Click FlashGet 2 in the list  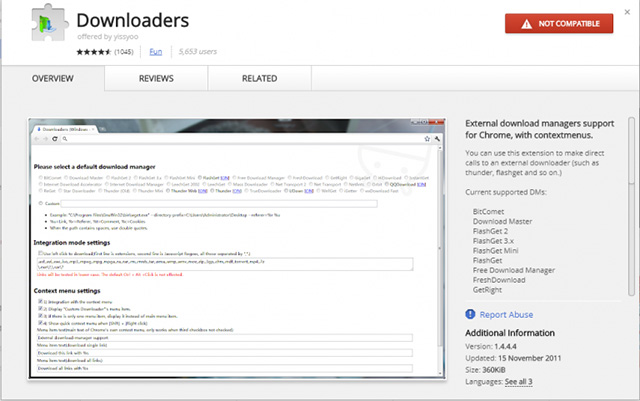490,231
